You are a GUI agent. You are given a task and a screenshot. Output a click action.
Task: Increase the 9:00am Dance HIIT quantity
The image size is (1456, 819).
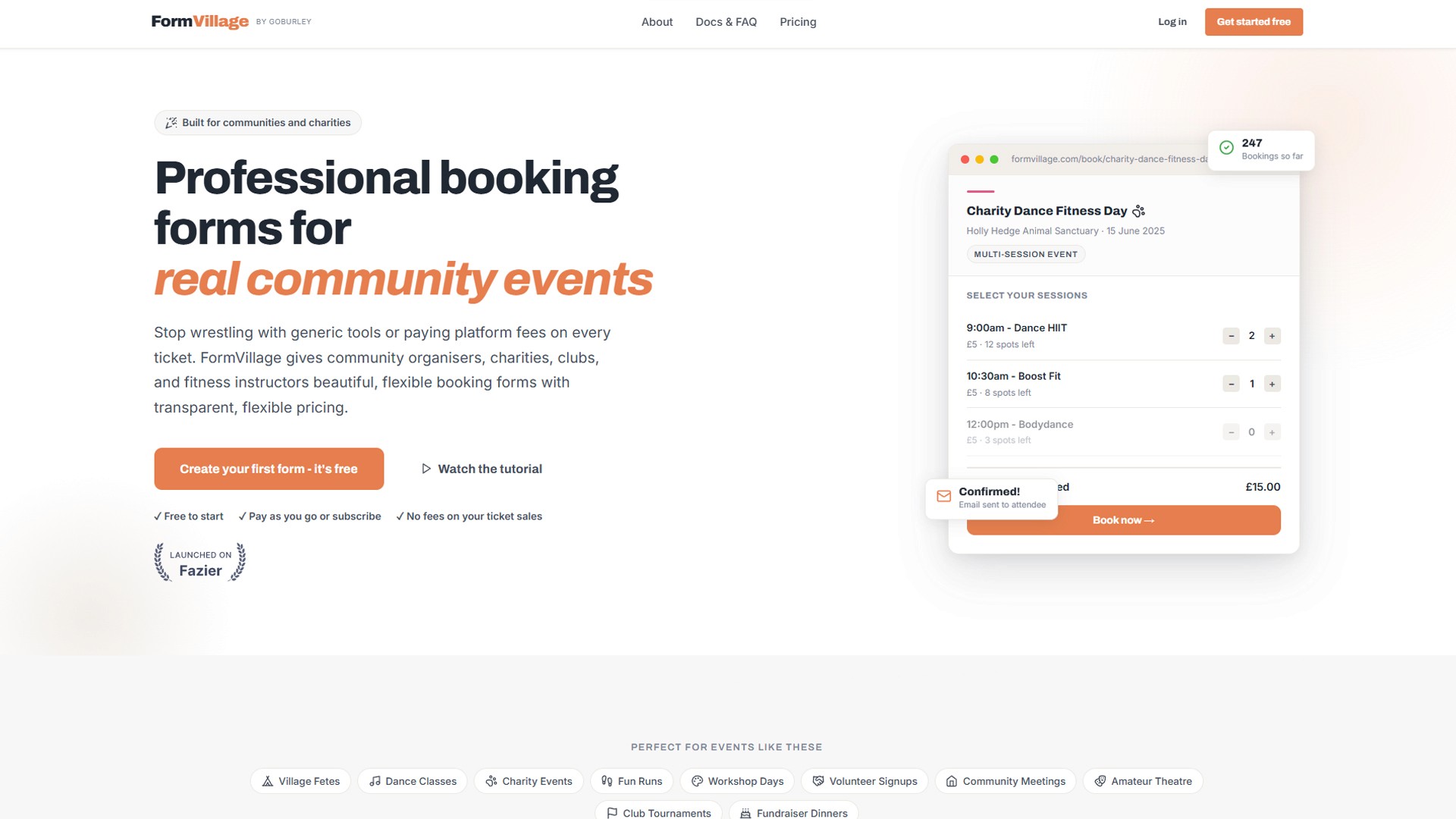tap(1272, 336)
